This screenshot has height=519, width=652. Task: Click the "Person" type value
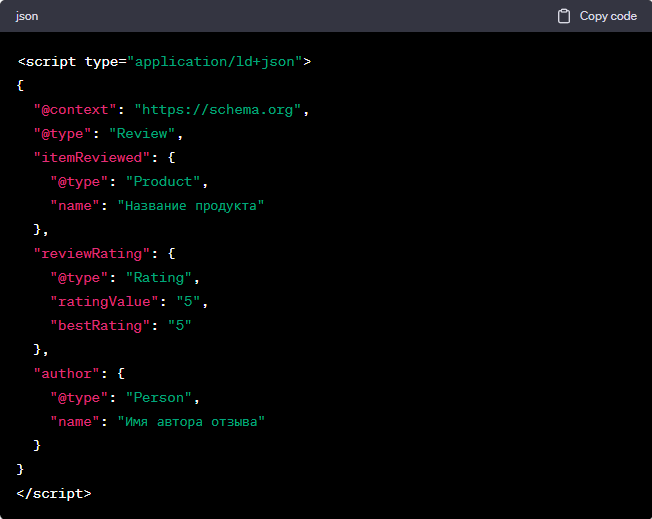[x=158, y=398]
